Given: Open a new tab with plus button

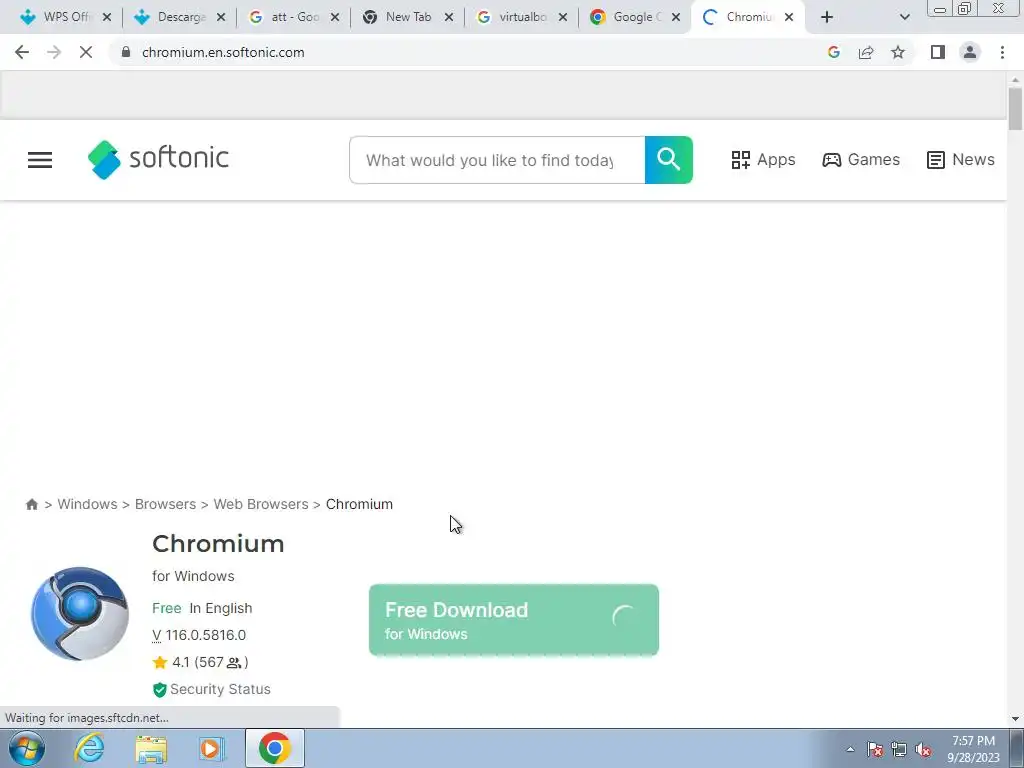Looking at the screenshot, I should point(827,17).
